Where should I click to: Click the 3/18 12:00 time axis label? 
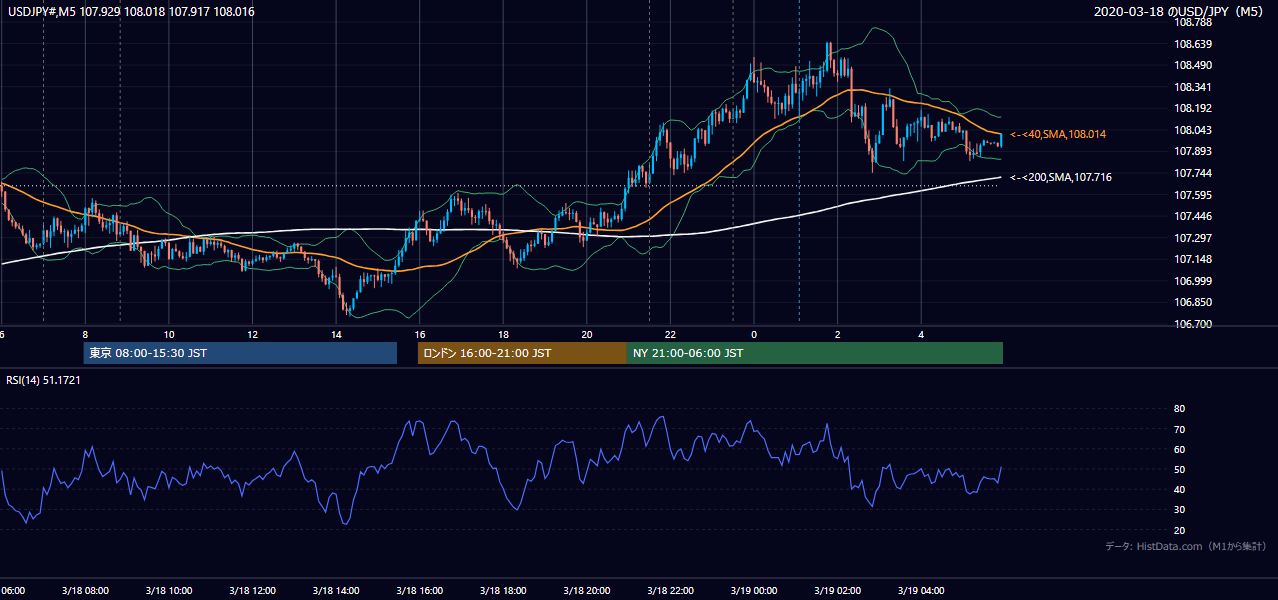(252, 591)
